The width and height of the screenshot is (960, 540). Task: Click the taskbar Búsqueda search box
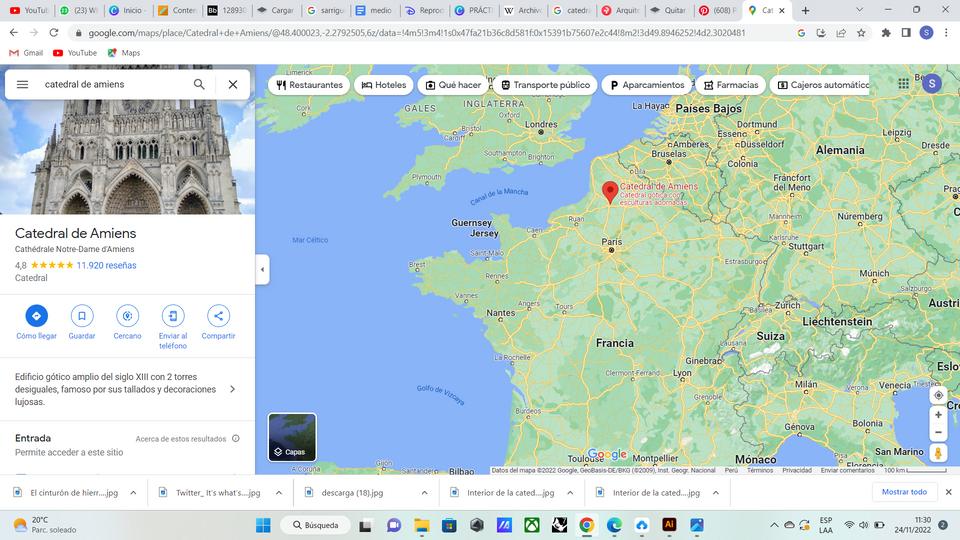point(315,525)
